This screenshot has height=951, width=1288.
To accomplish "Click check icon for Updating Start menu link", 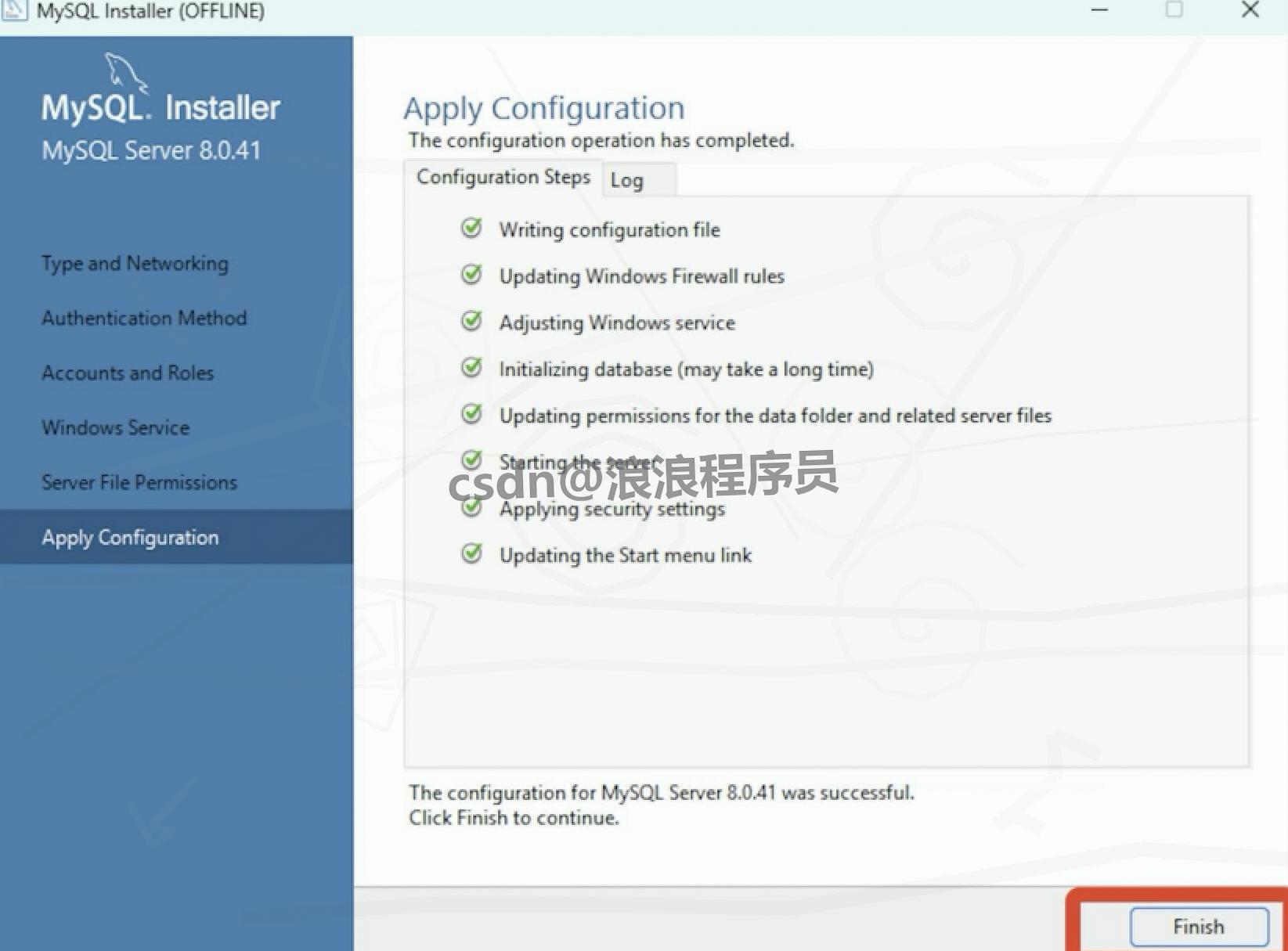I will [471, 553].
